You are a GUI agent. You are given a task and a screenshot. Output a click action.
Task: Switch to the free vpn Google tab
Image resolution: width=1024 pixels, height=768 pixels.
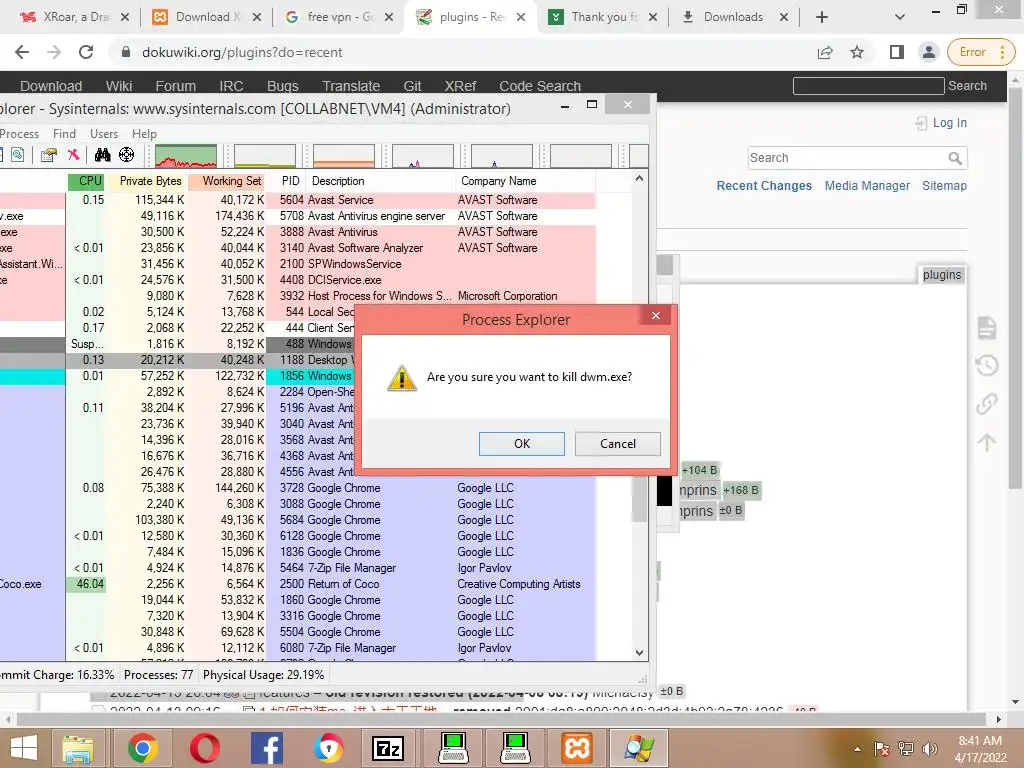click(338, 17)
